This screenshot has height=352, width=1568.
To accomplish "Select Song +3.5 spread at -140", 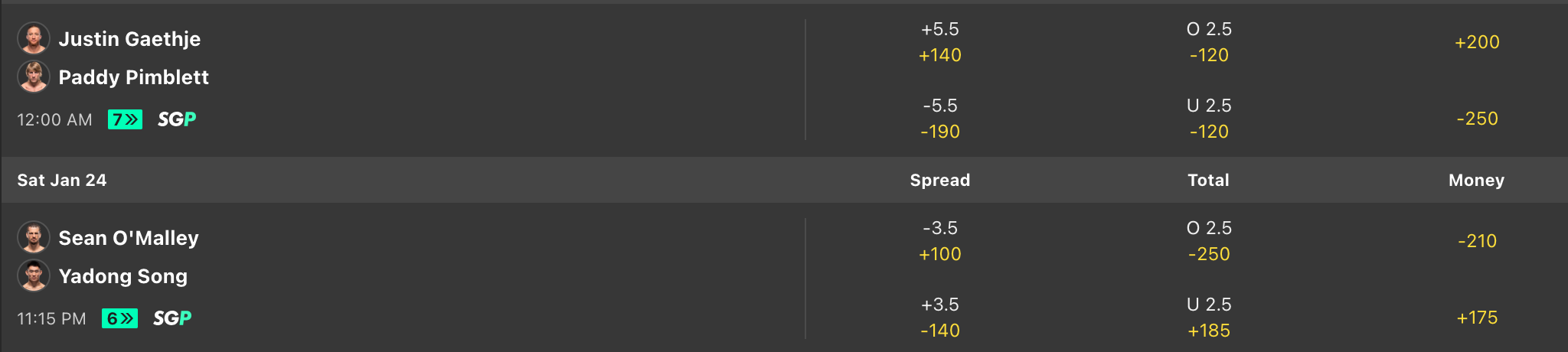I will 939,318.
